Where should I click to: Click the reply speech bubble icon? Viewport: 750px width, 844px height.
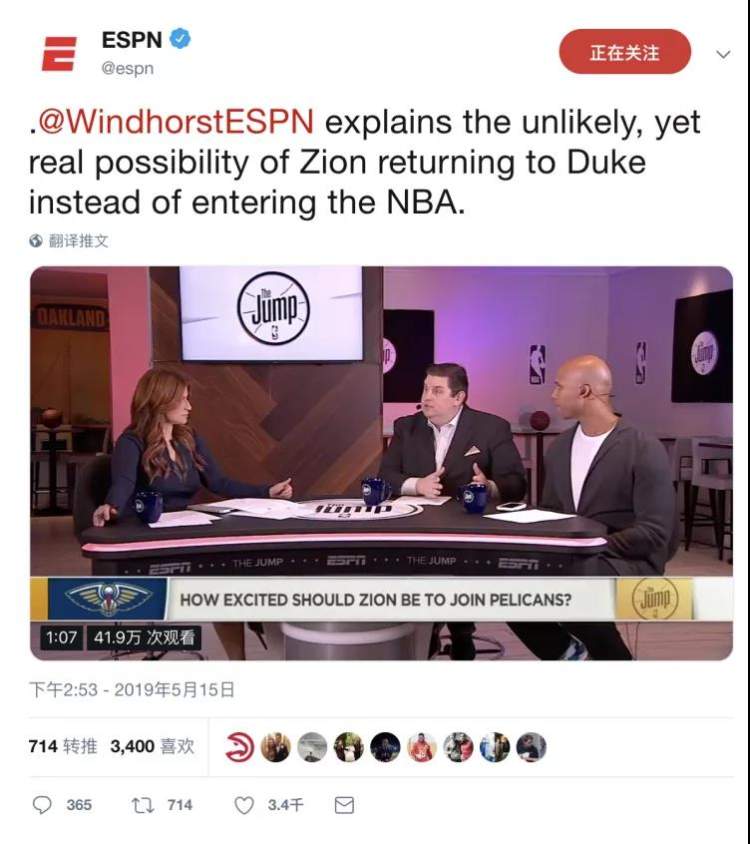click(42, 805)
